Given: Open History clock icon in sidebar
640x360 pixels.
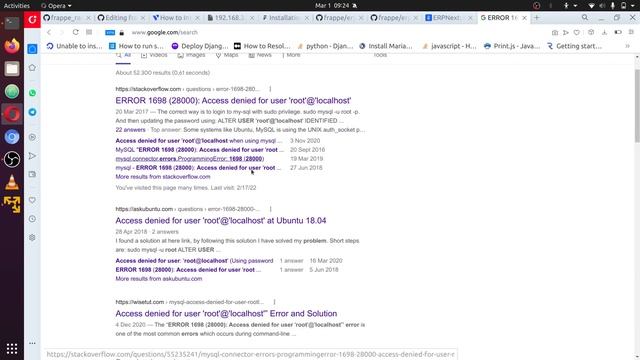Looking at the screenshot, I should 32,219.
